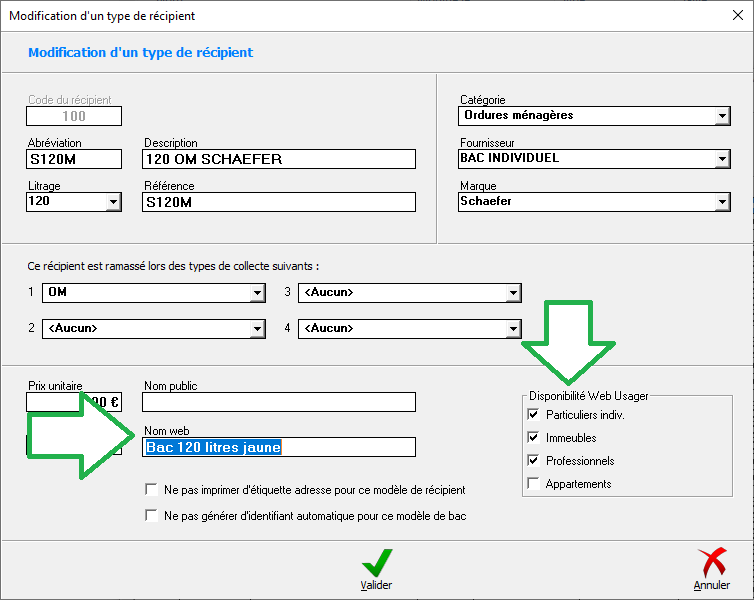Open collection type 2 dropdown
Image resolution: width=754 pixels, height=600 pixels.
click(257, 329)
